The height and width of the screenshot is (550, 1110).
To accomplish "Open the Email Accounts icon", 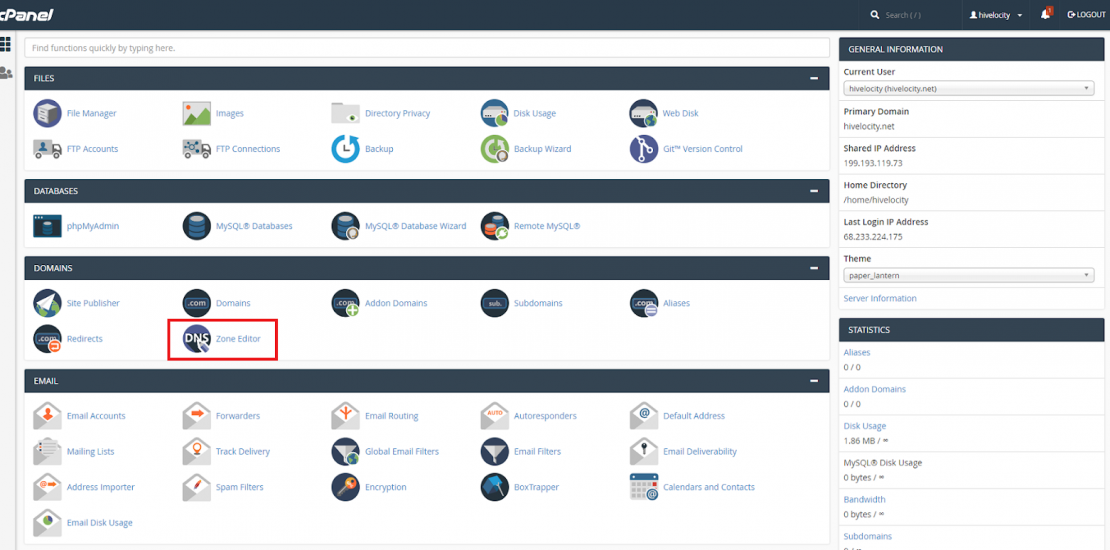I will 47,416.
